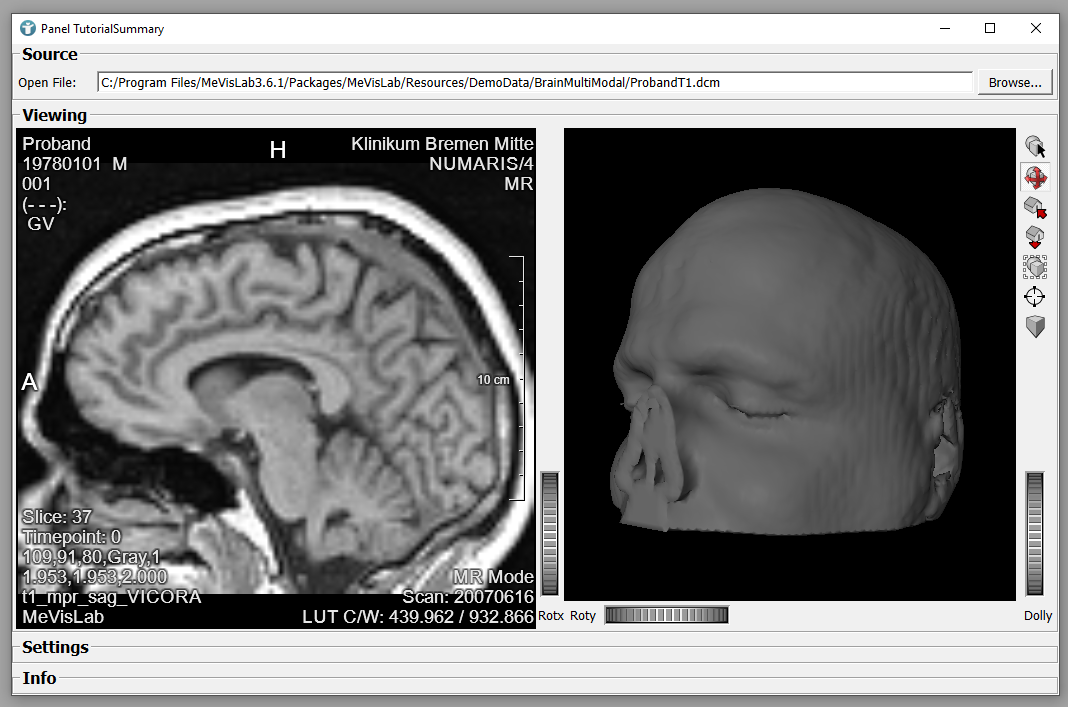This screenshot has width=1068, height=707.
Task: Expand the Info section
Action: tap(40, 678)
